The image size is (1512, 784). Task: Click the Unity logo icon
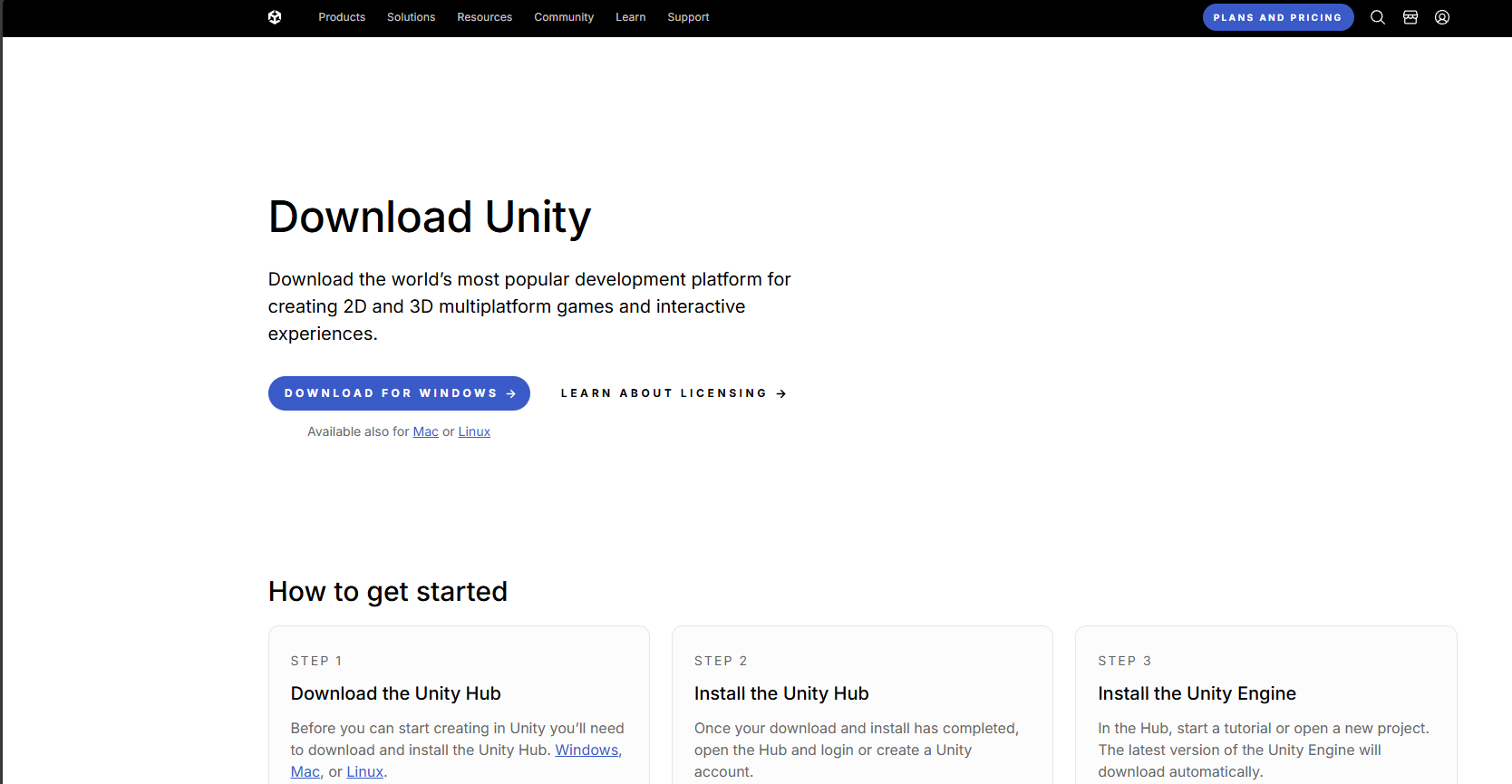(275, 17)
